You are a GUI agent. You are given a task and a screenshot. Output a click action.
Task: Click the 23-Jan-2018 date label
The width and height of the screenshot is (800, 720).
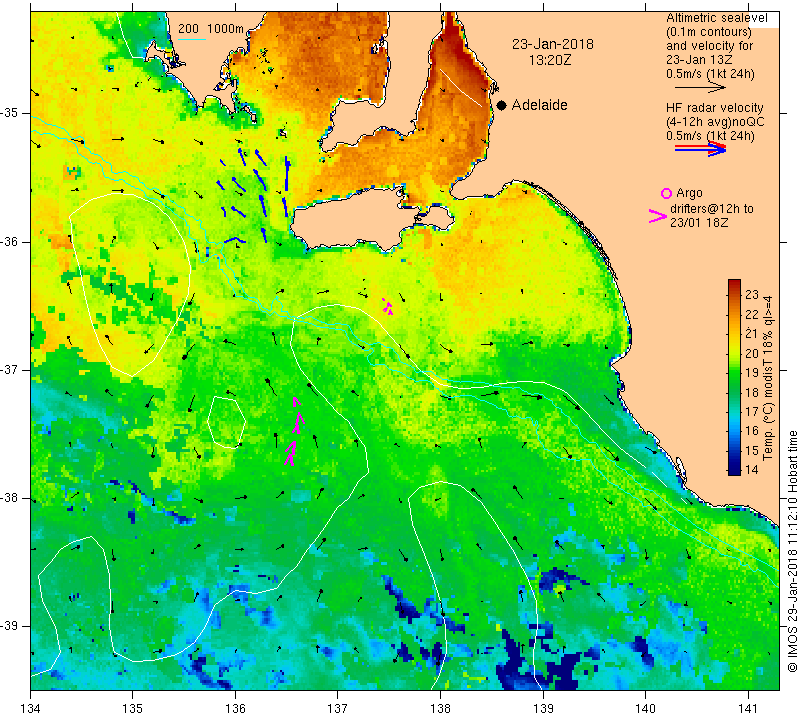click(x=553, y=44)
